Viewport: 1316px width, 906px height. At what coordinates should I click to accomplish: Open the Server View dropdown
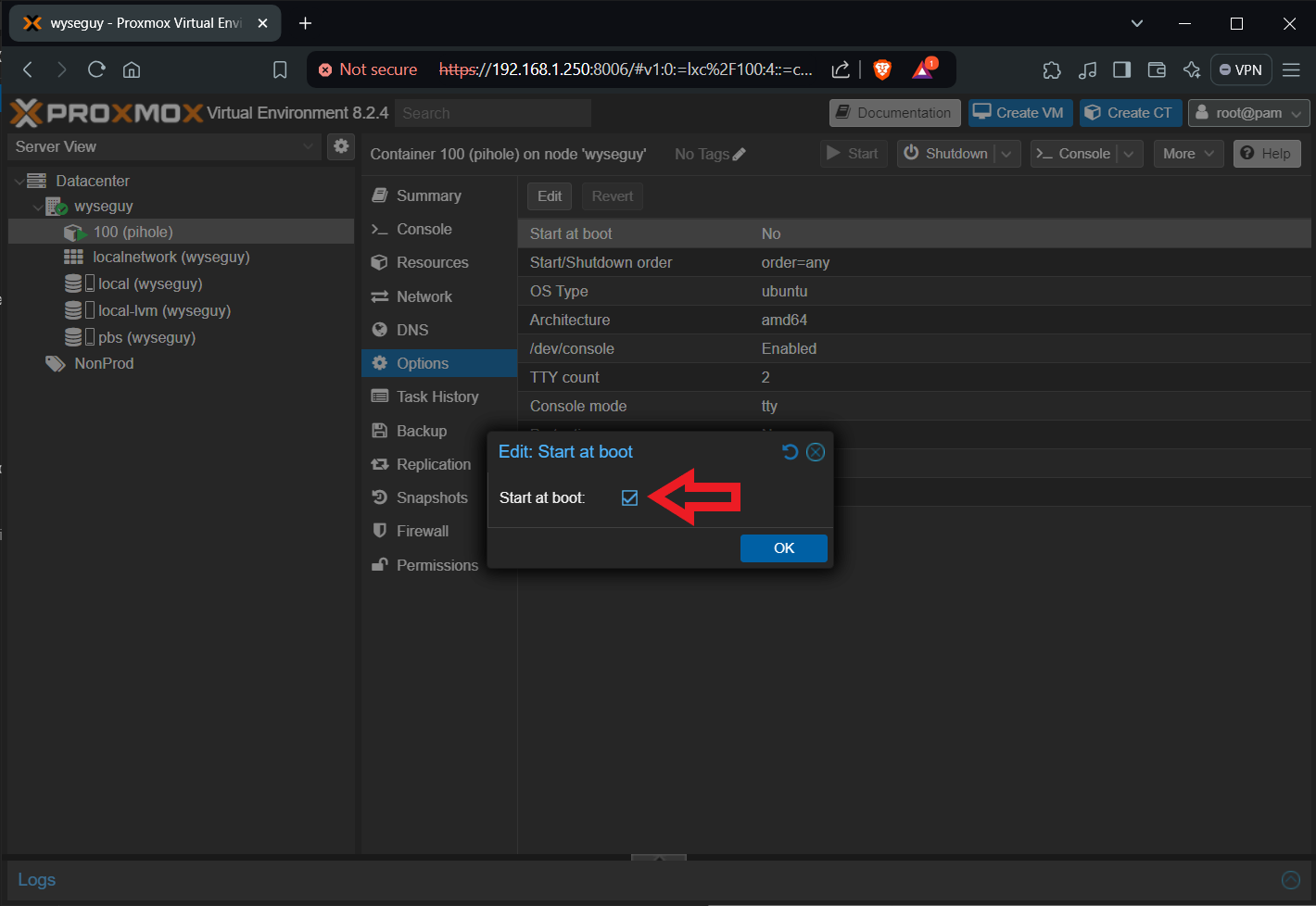pos(164,146)
